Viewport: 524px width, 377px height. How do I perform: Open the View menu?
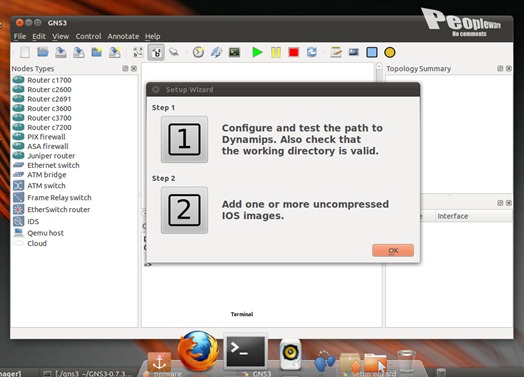60,36
